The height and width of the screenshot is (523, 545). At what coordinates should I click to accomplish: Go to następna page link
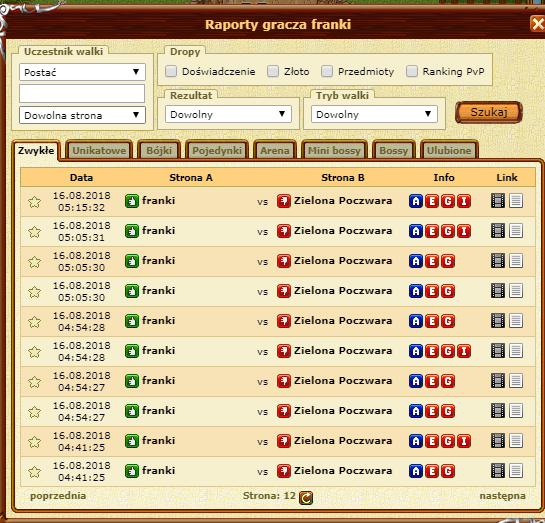pos(502,496)
